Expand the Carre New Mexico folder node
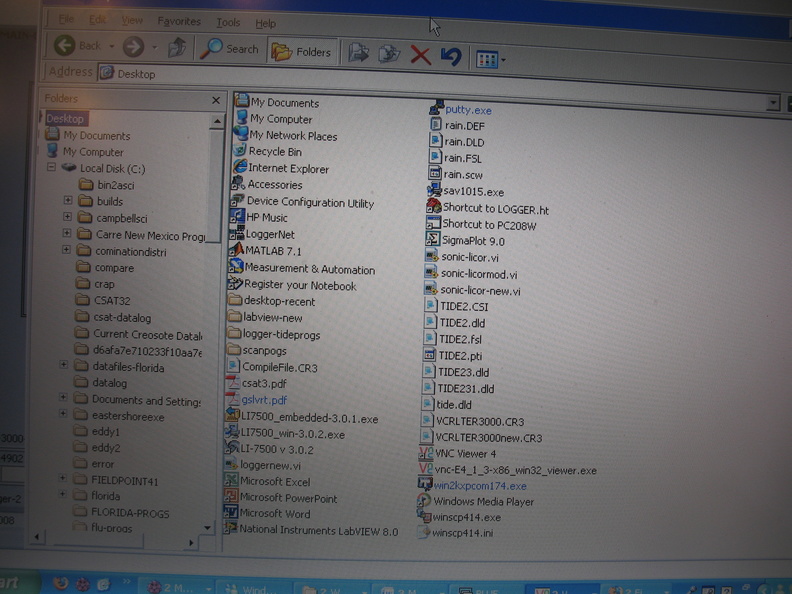The width and height of the screenshot is (792, 594). (67, 233)
